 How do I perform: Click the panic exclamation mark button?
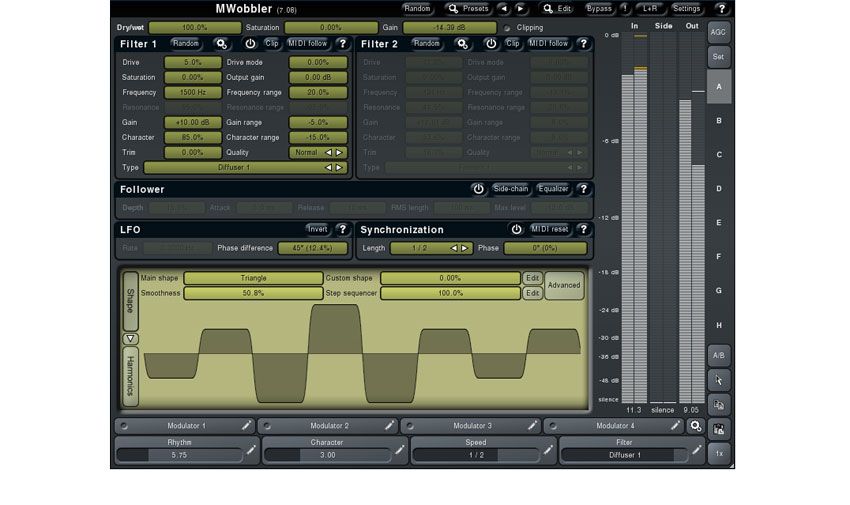pos(624,9)
